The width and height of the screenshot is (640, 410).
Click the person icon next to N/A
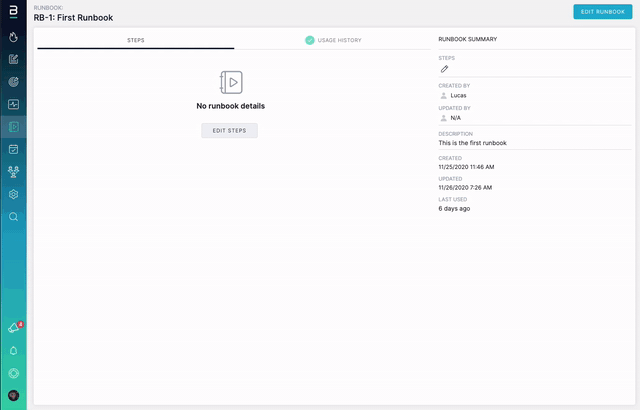click(x=443, y=118)
